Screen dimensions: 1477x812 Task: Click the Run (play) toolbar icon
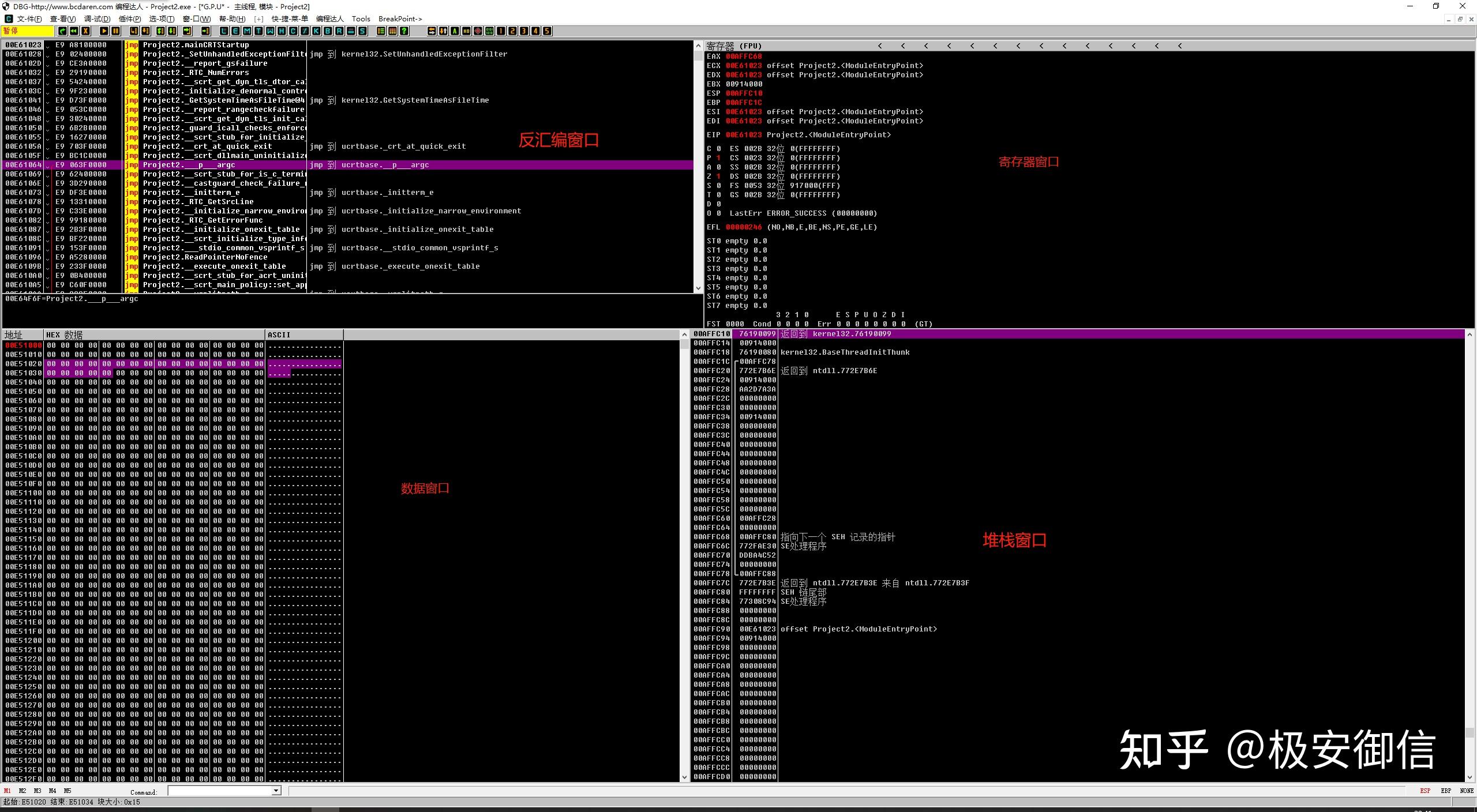click(104, 31)
